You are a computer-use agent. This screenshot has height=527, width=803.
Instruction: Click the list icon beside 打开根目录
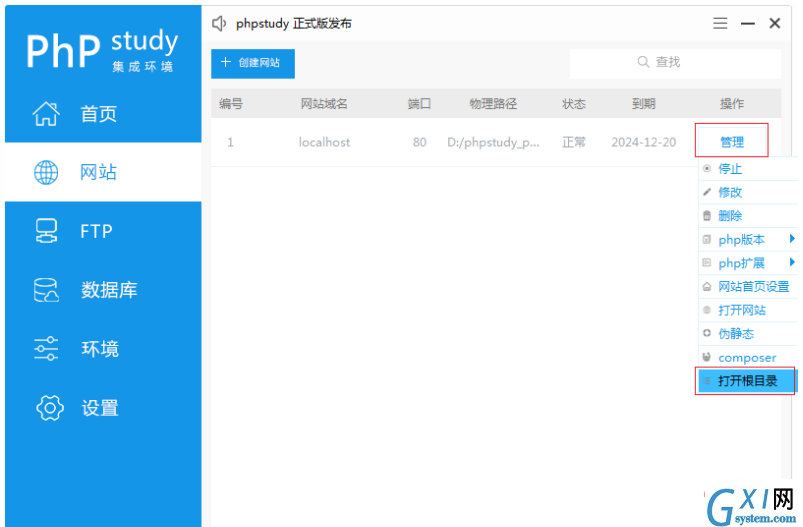pyautogui.click(x=707, y=381)
